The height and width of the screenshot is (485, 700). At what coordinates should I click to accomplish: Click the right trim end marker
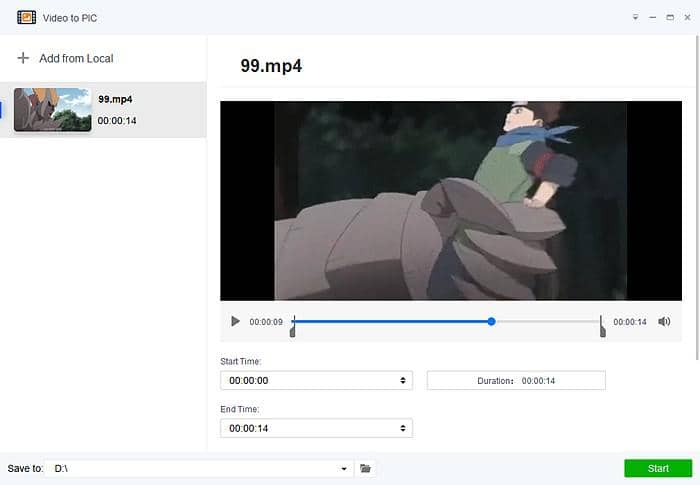pos(602,326)
